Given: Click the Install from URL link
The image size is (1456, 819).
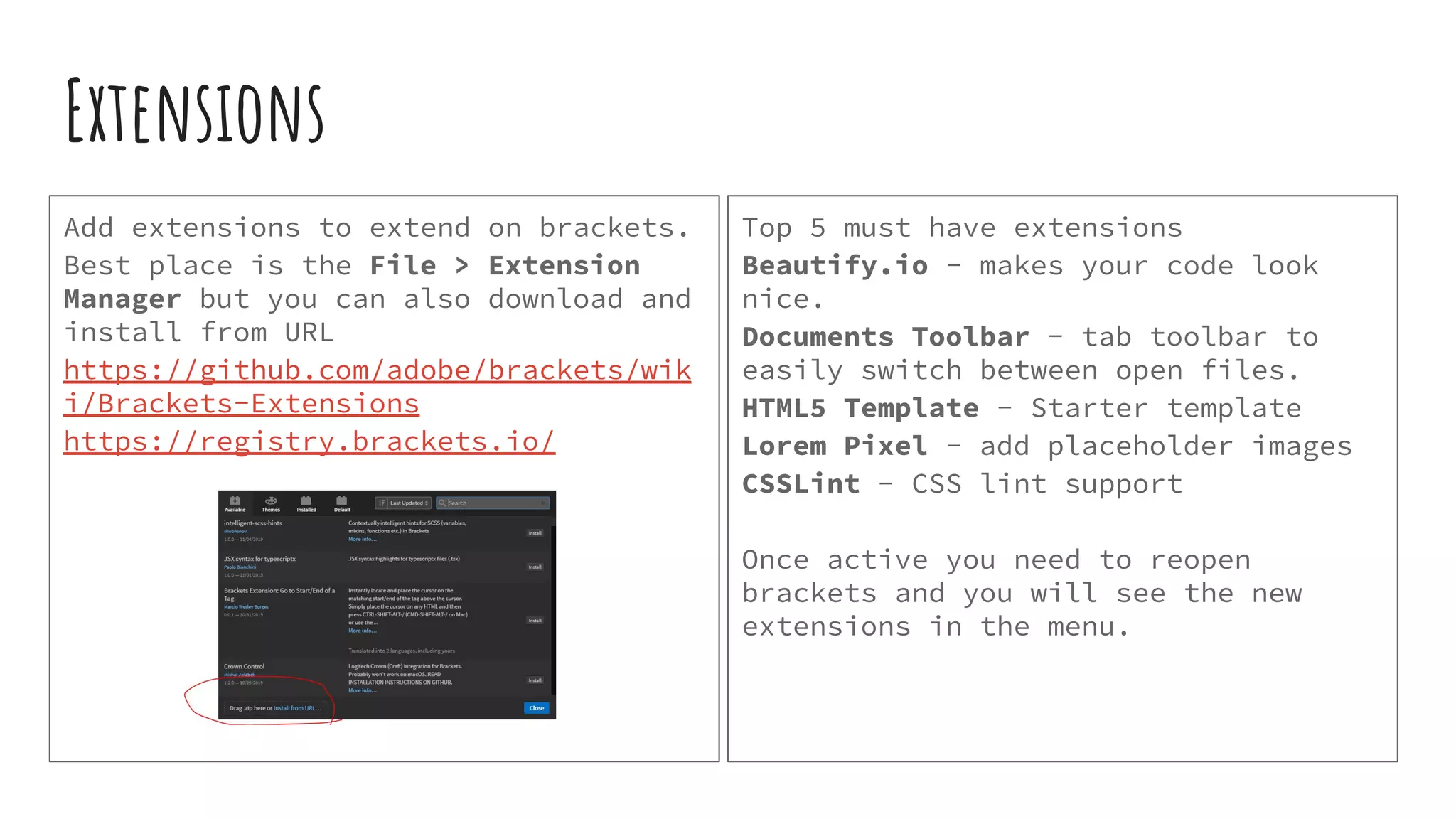Looking at the screenshot, I should 297,708.
